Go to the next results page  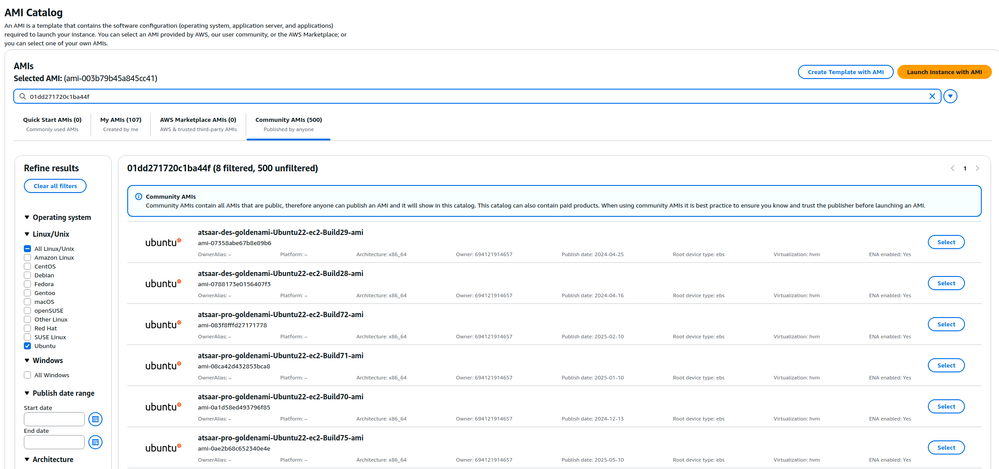tap(977, 168)
